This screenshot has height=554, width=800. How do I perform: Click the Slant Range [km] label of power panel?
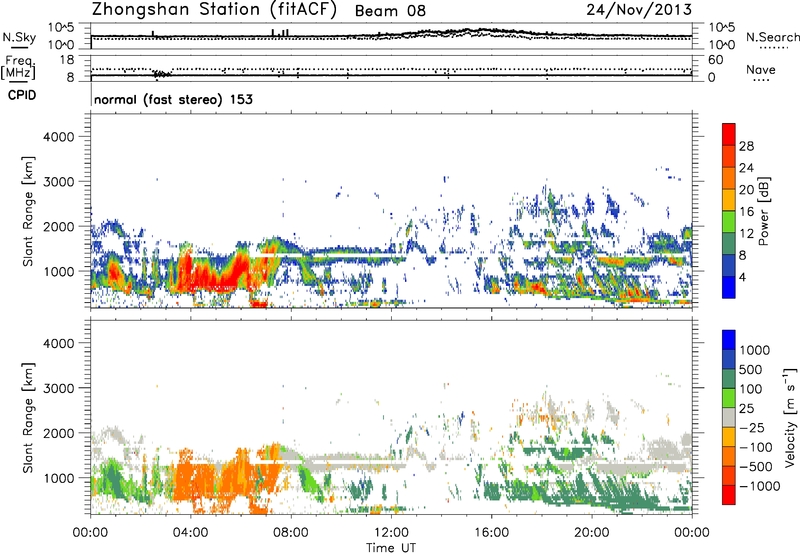tap(28, 211)
